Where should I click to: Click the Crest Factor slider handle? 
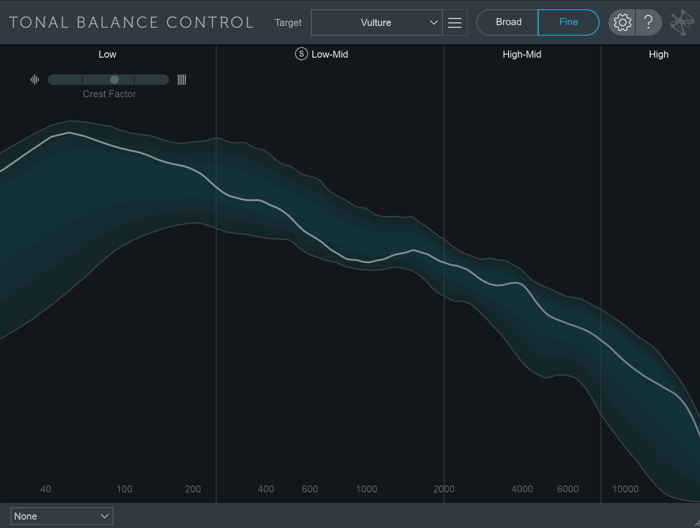click(114, 80)
